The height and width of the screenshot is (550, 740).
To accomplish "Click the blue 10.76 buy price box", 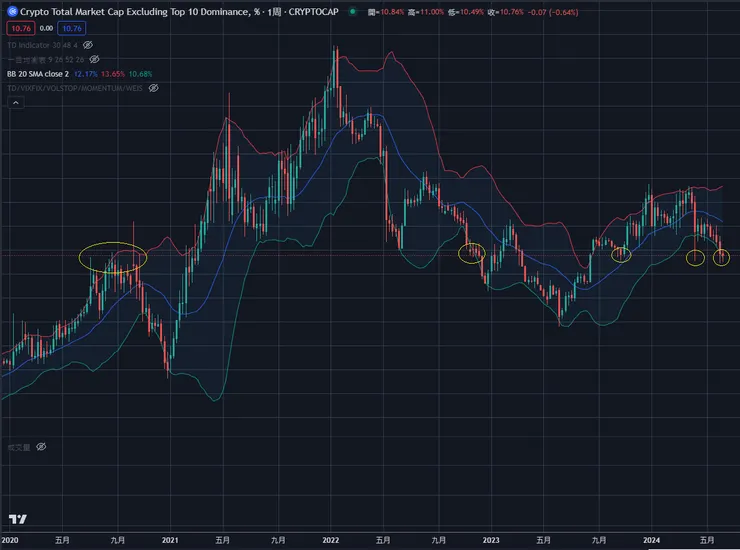I will (72, 28).
